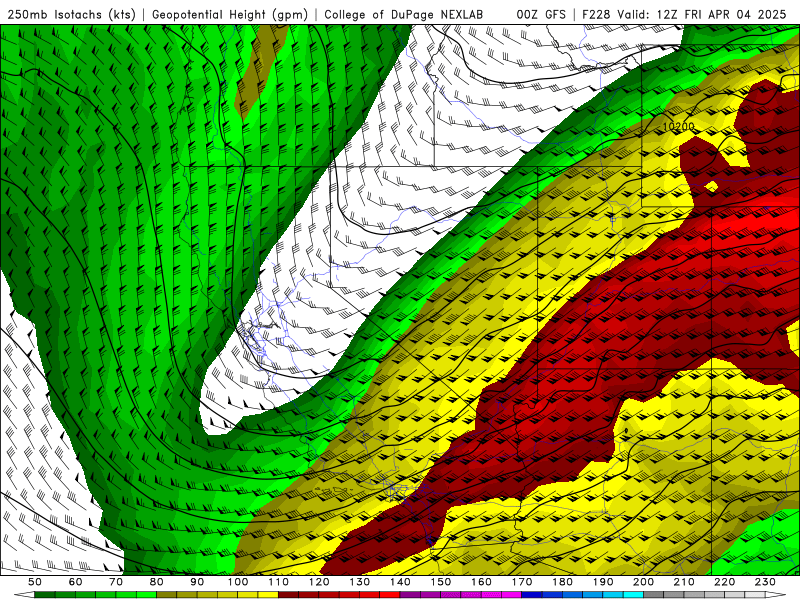Screen dimensions: 800x600
Task: Click the '230' value on the color scale
Action: pos(765,582)
